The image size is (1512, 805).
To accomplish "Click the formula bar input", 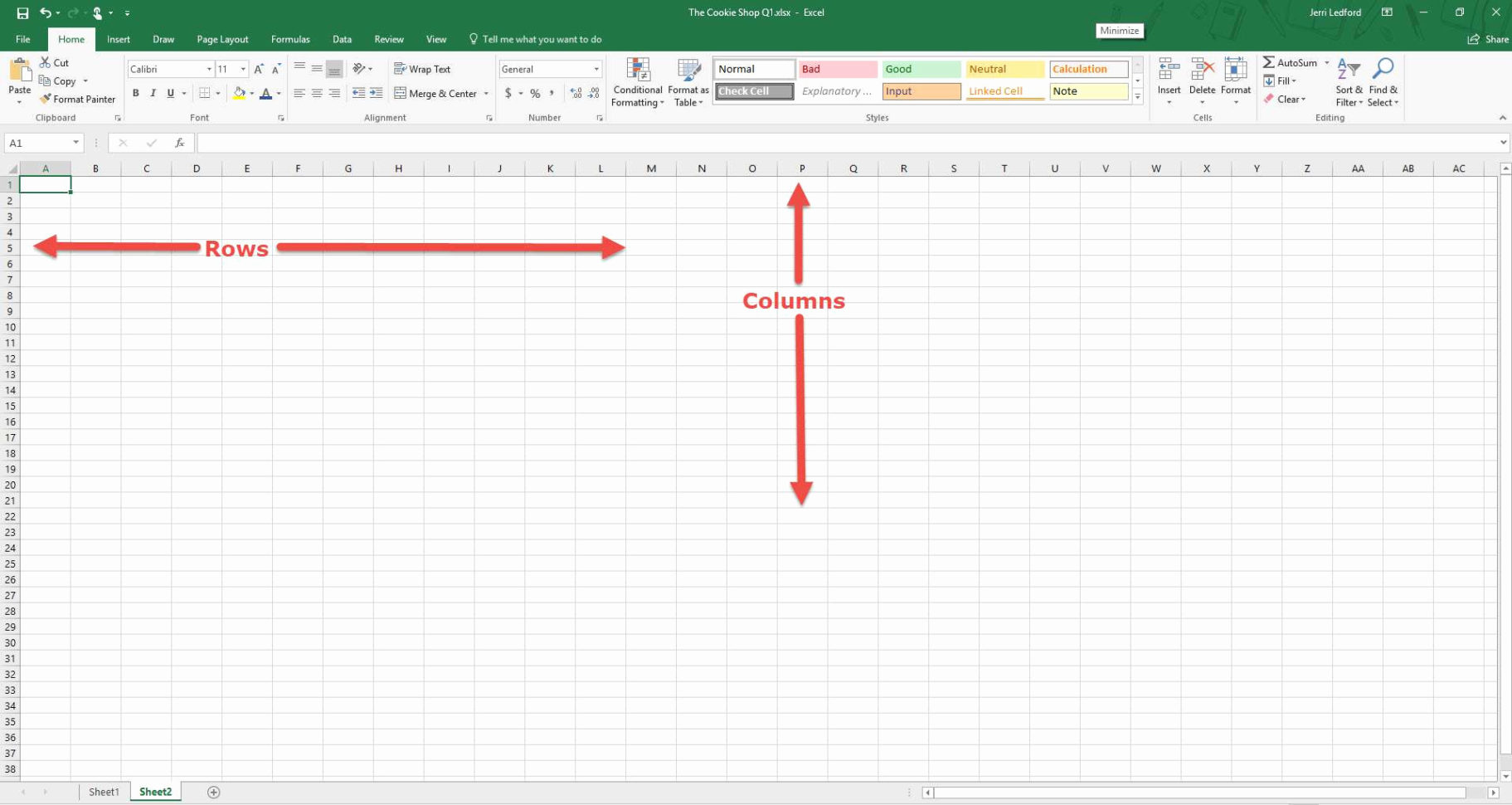I will [x=846, y=144].
